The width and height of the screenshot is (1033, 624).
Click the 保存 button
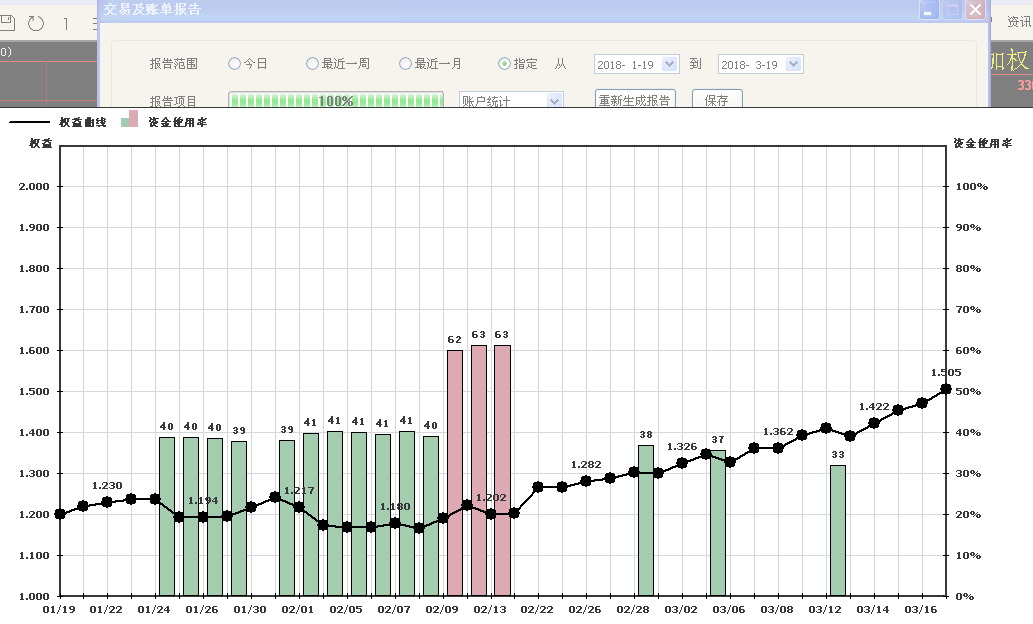click(x=717, y=99)
